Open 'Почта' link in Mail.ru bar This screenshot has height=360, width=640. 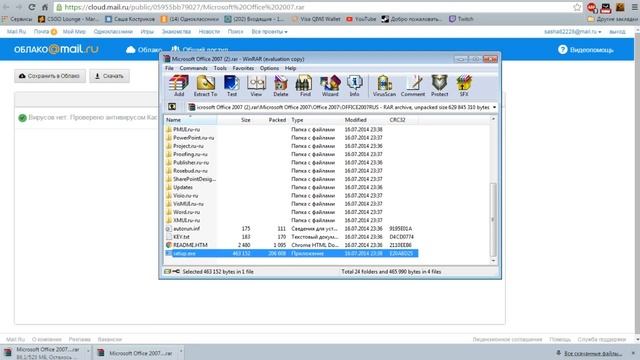[x=41, y=31]
